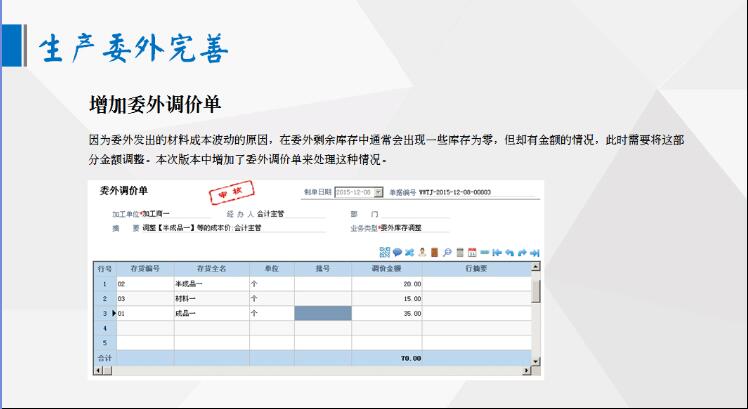
Task: Jump to first record arrow icon
Action: pyautogui.click(x=496, y=252)
